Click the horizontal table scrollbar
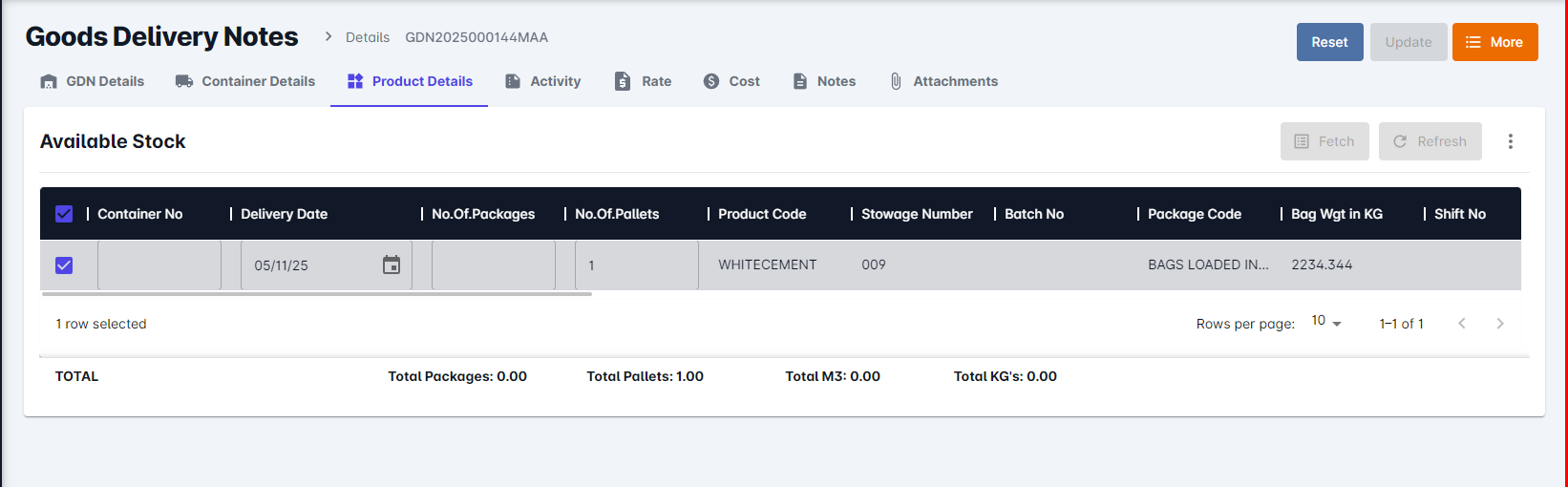1568x487 pixels. click(x=317, y=294)
